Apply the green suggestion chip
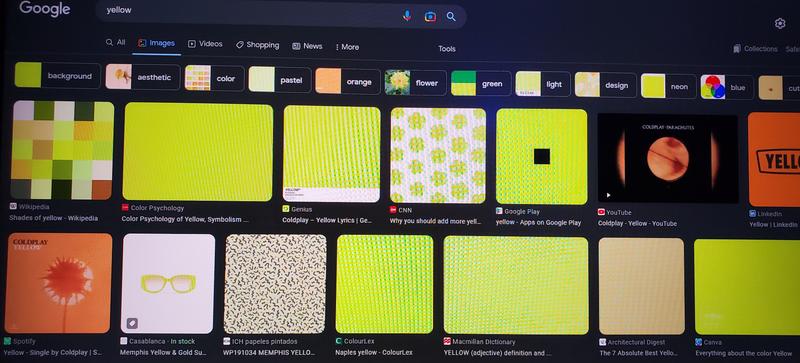This screenshot has width=800, height=363. click(481, 83)
